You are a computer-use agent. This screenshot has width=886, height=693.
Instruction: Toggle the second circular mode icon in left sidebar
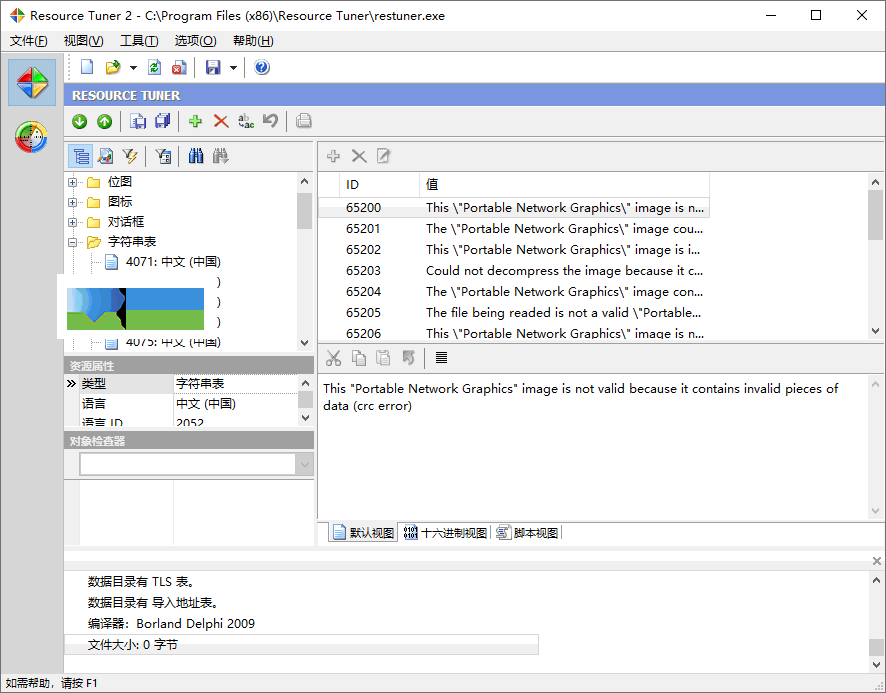coord(32,137)
